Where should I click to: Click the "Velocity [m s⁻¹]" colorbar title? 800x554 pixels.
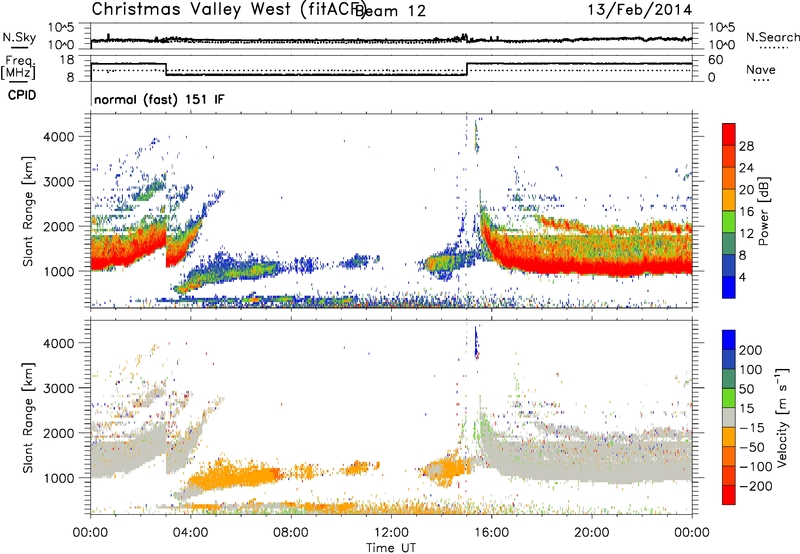pyautogui.click(x=782, y=417)
